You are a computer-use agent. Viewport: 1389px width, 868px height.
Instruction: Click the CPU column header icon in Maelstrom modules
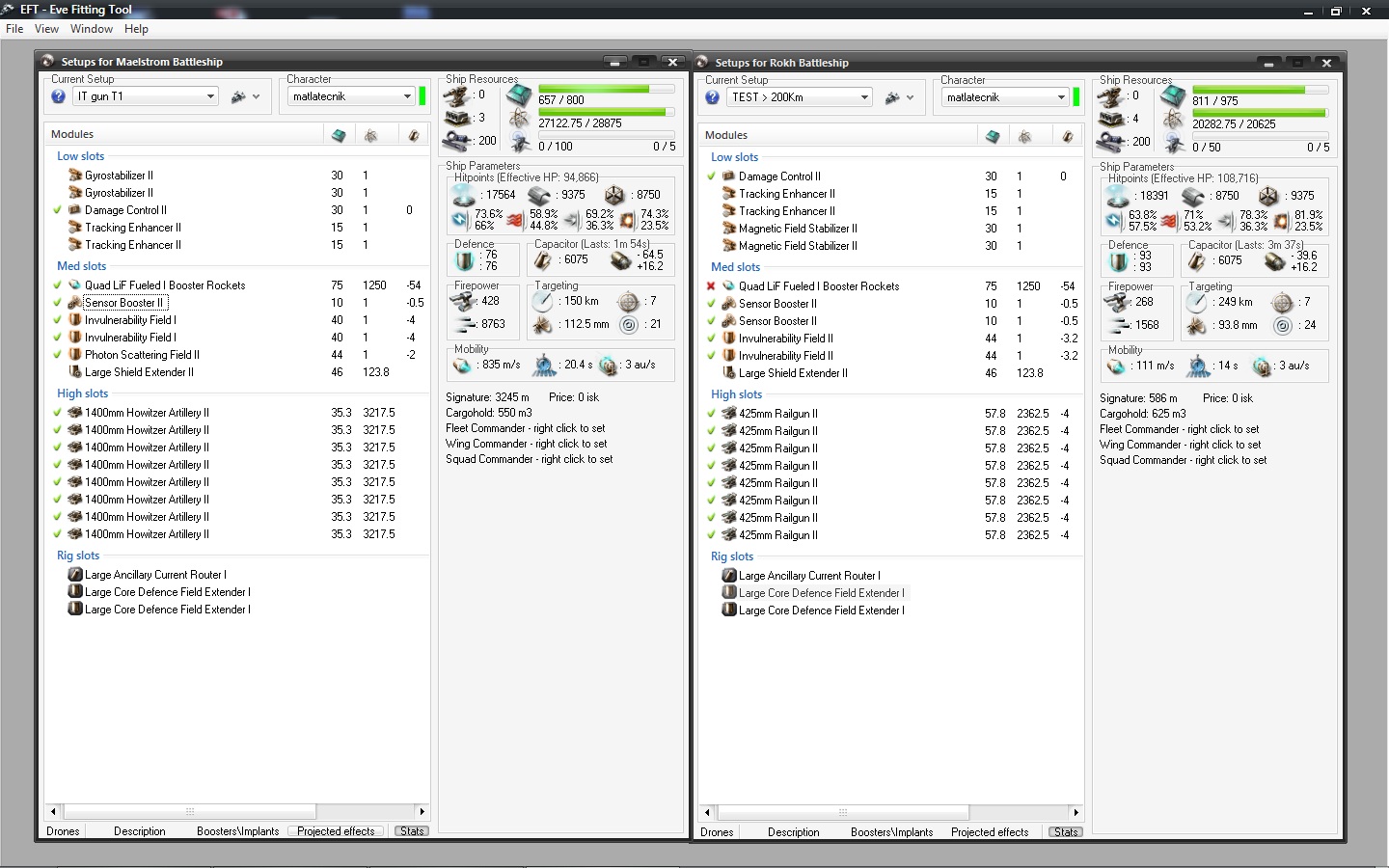[x=339, y=135]
